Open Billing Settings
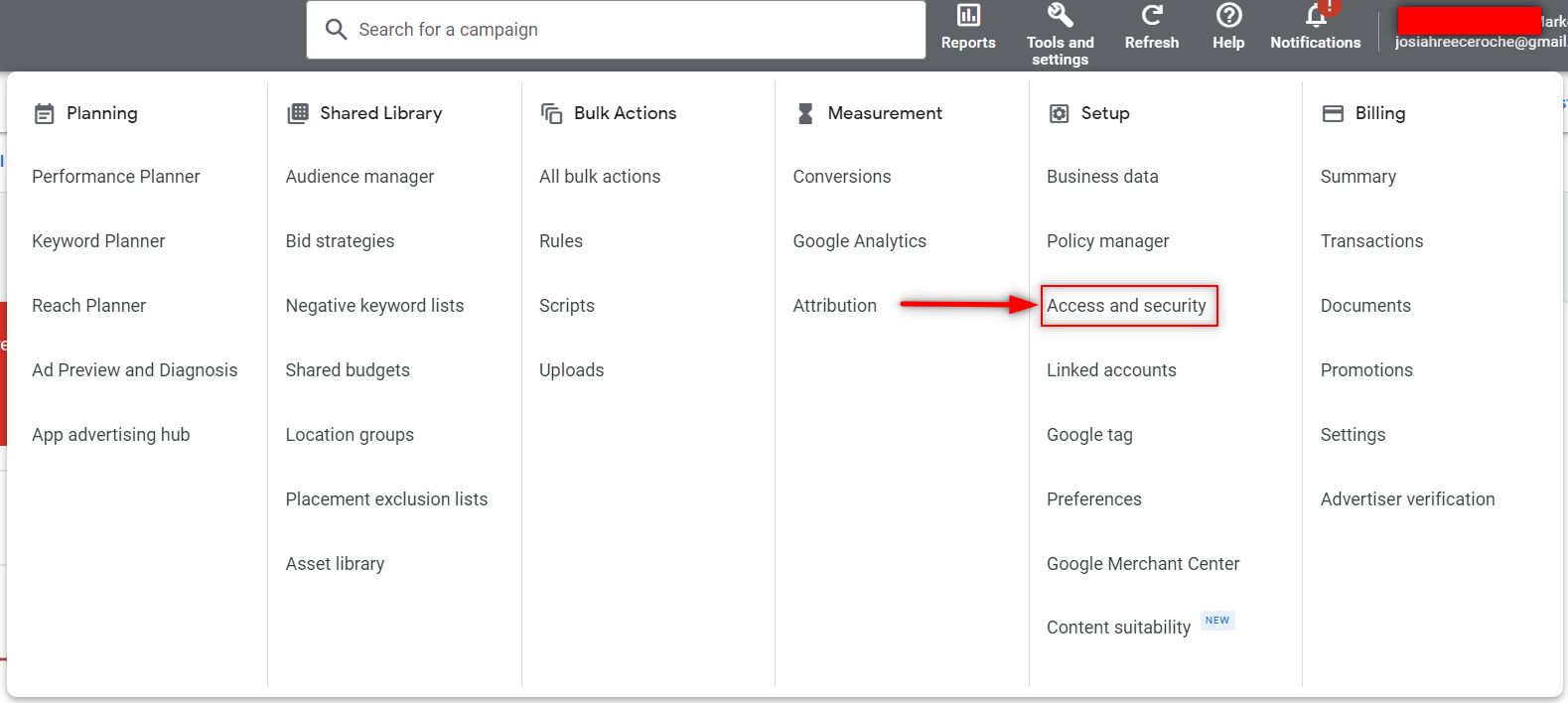This screenshot has width=1568, height=703. tap(1353, 435)
